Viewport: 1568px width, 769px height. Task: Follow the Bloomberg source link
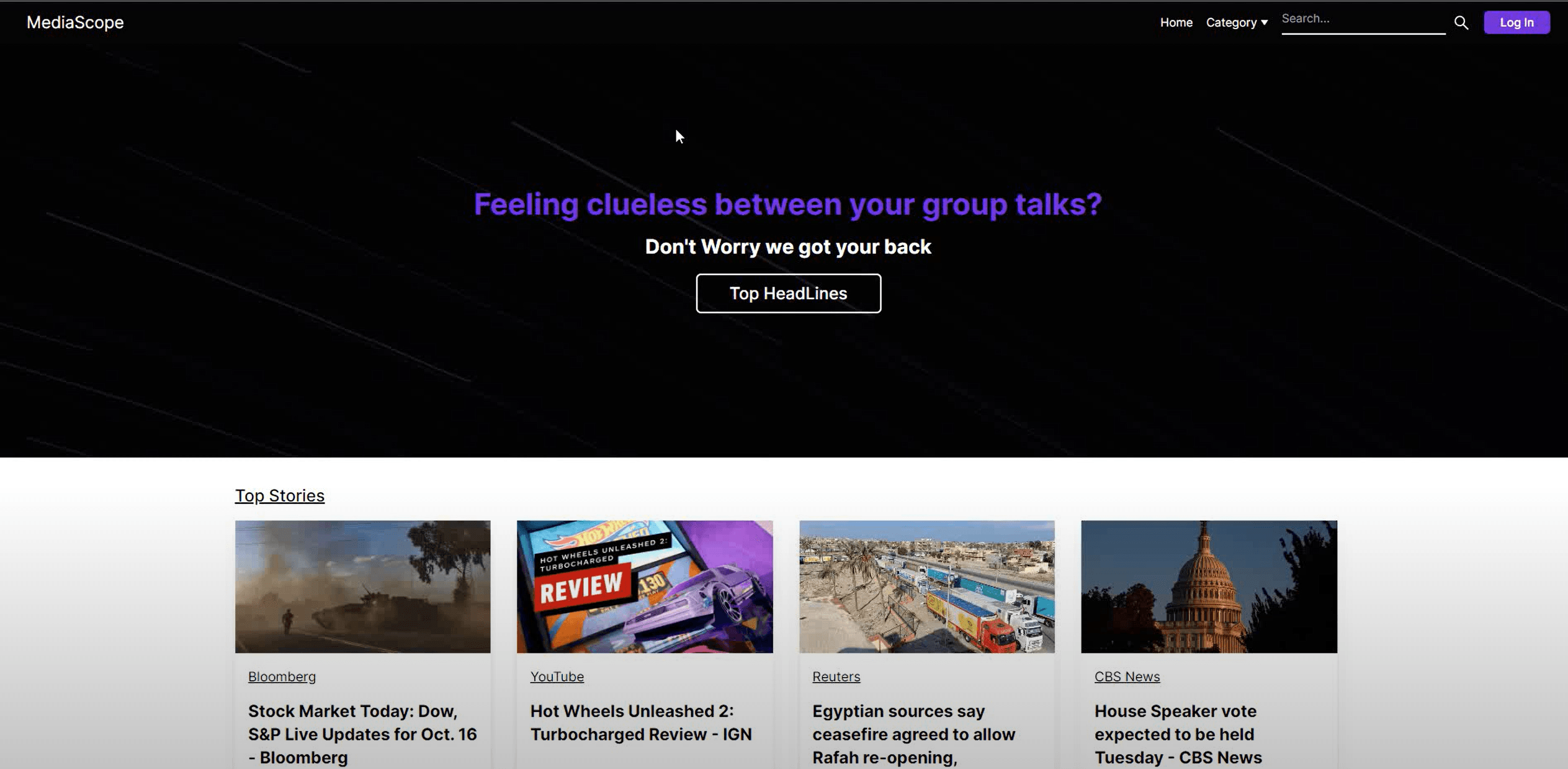[282, 677]
